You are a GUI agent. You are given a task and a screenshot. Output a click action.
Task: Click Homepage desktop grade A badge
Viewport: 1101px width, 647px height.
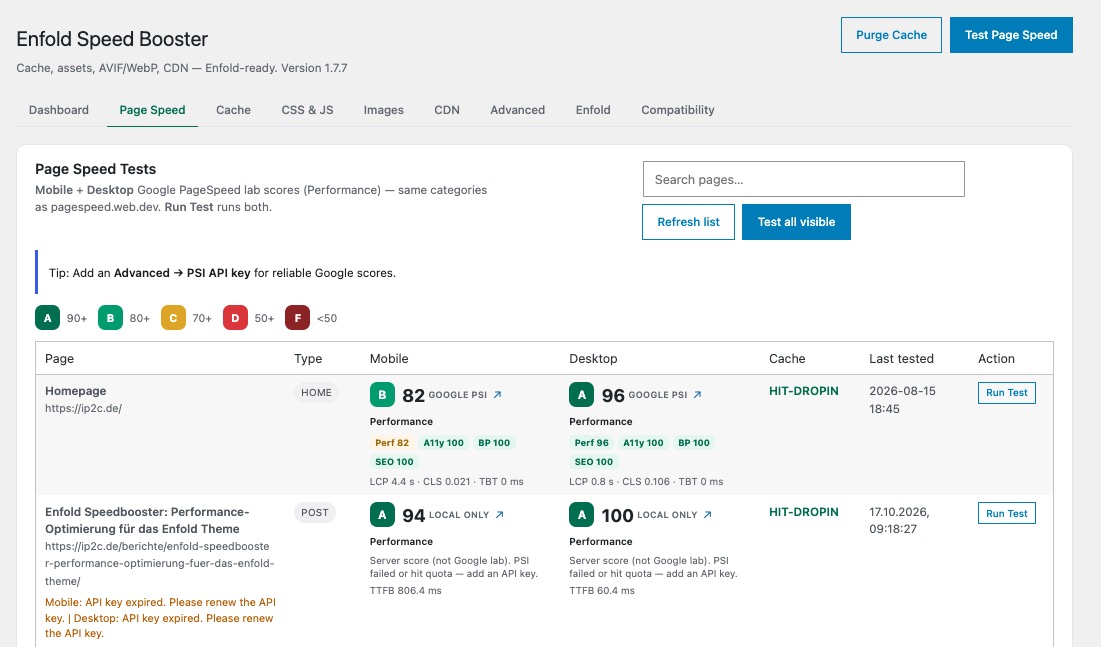pos(581,395)
